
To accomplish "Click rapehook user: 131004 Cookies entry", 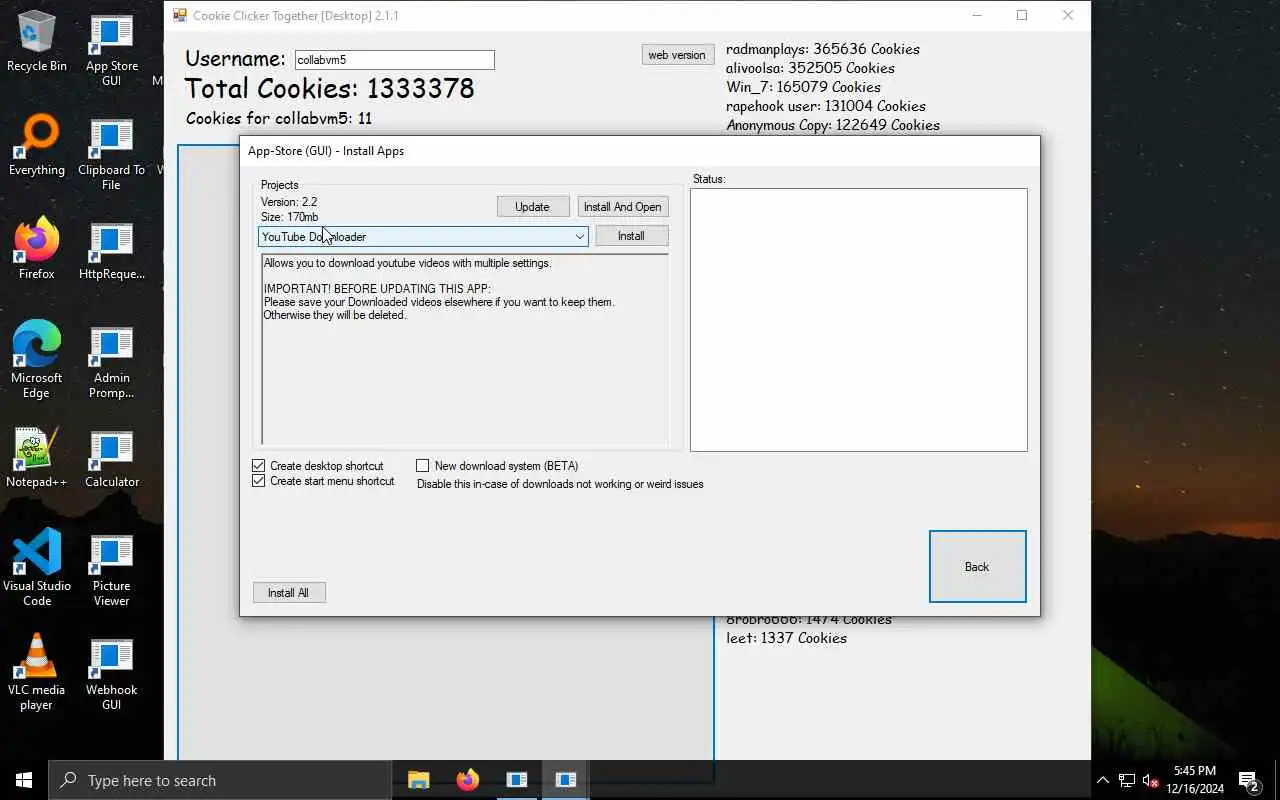I will (x=826, y=106).
